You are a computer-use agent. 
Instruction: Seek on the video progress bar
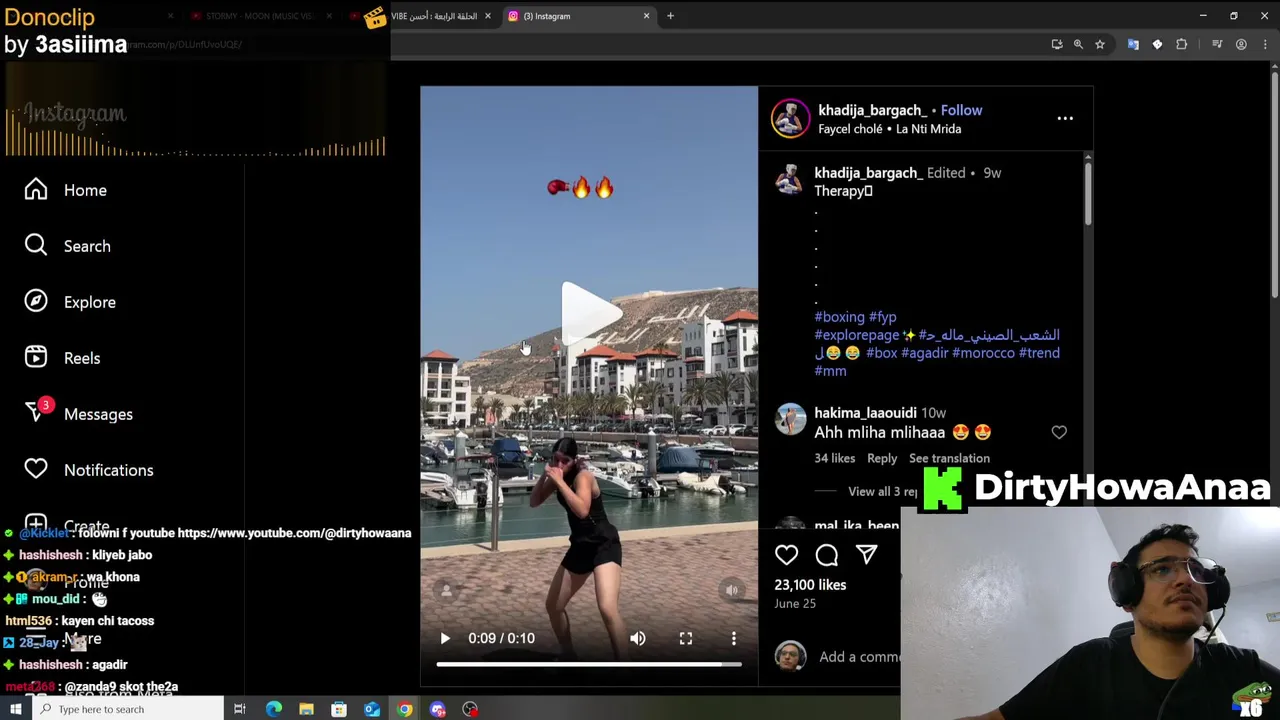click(x=589, y=664)
